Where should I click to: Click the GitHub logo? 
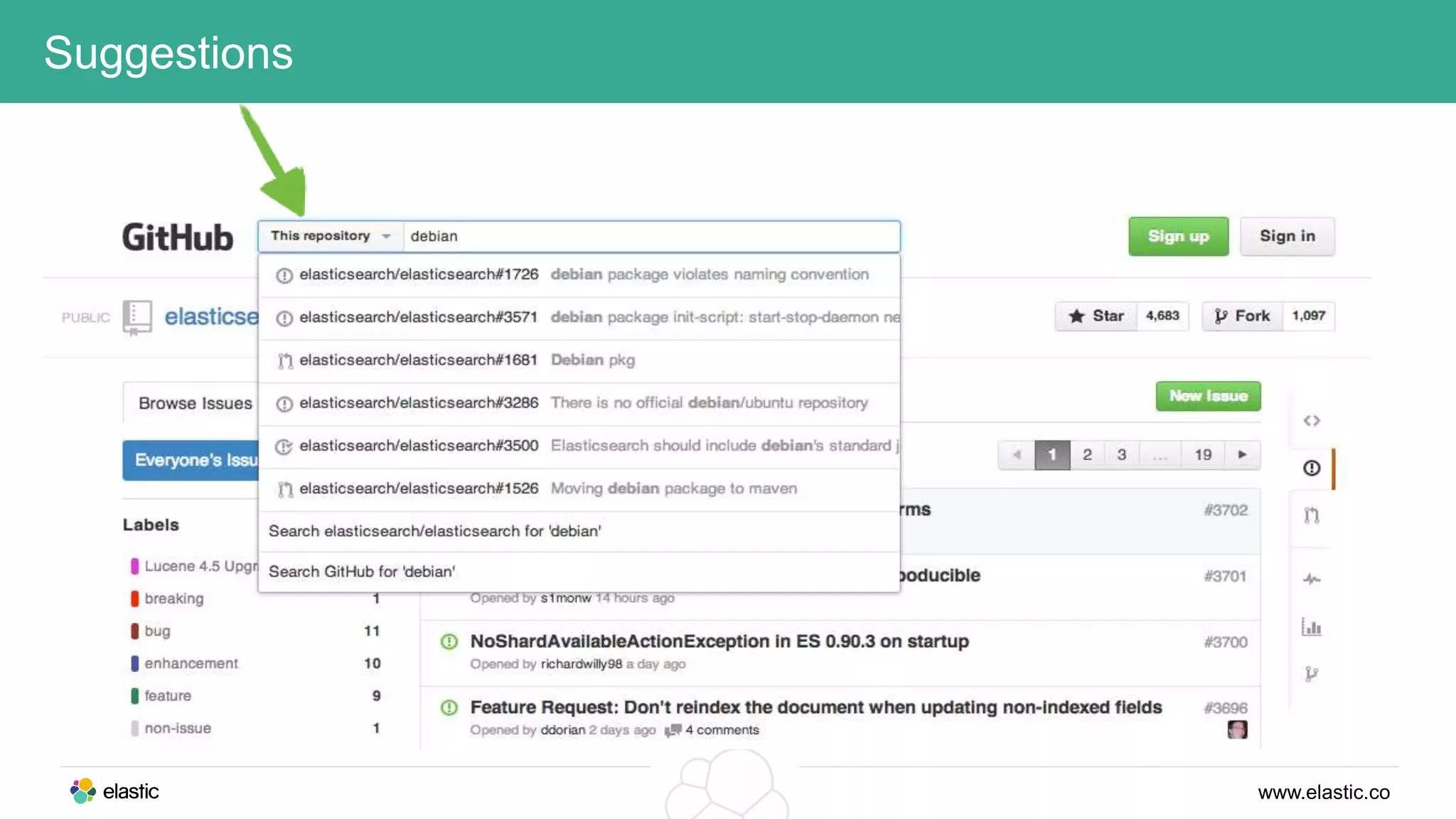pyautogui.click(x=178, y=237)
